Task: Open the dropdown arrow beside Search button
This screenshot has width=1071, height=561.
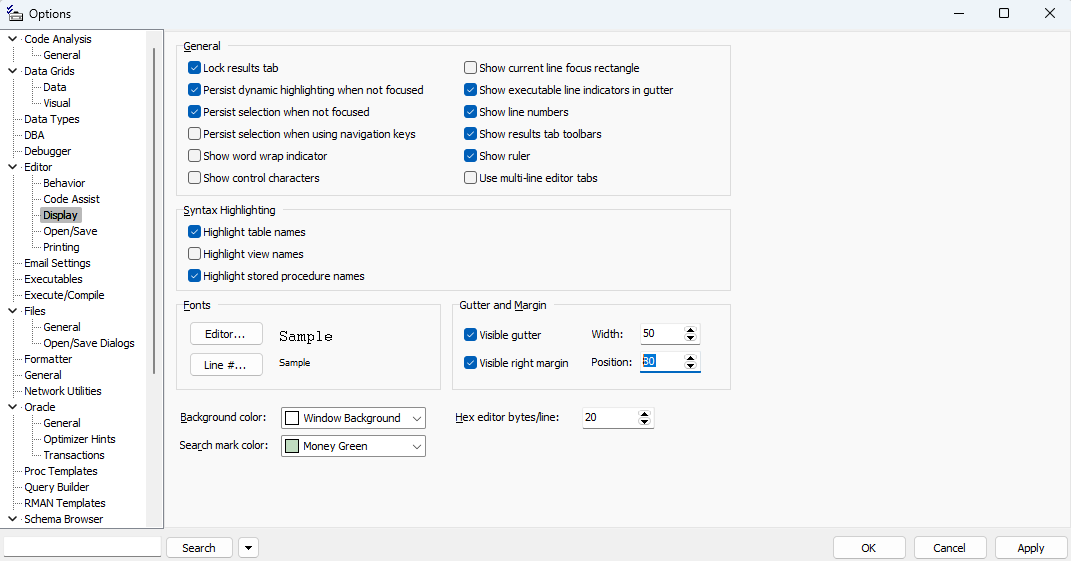Action: coord(249,547)
